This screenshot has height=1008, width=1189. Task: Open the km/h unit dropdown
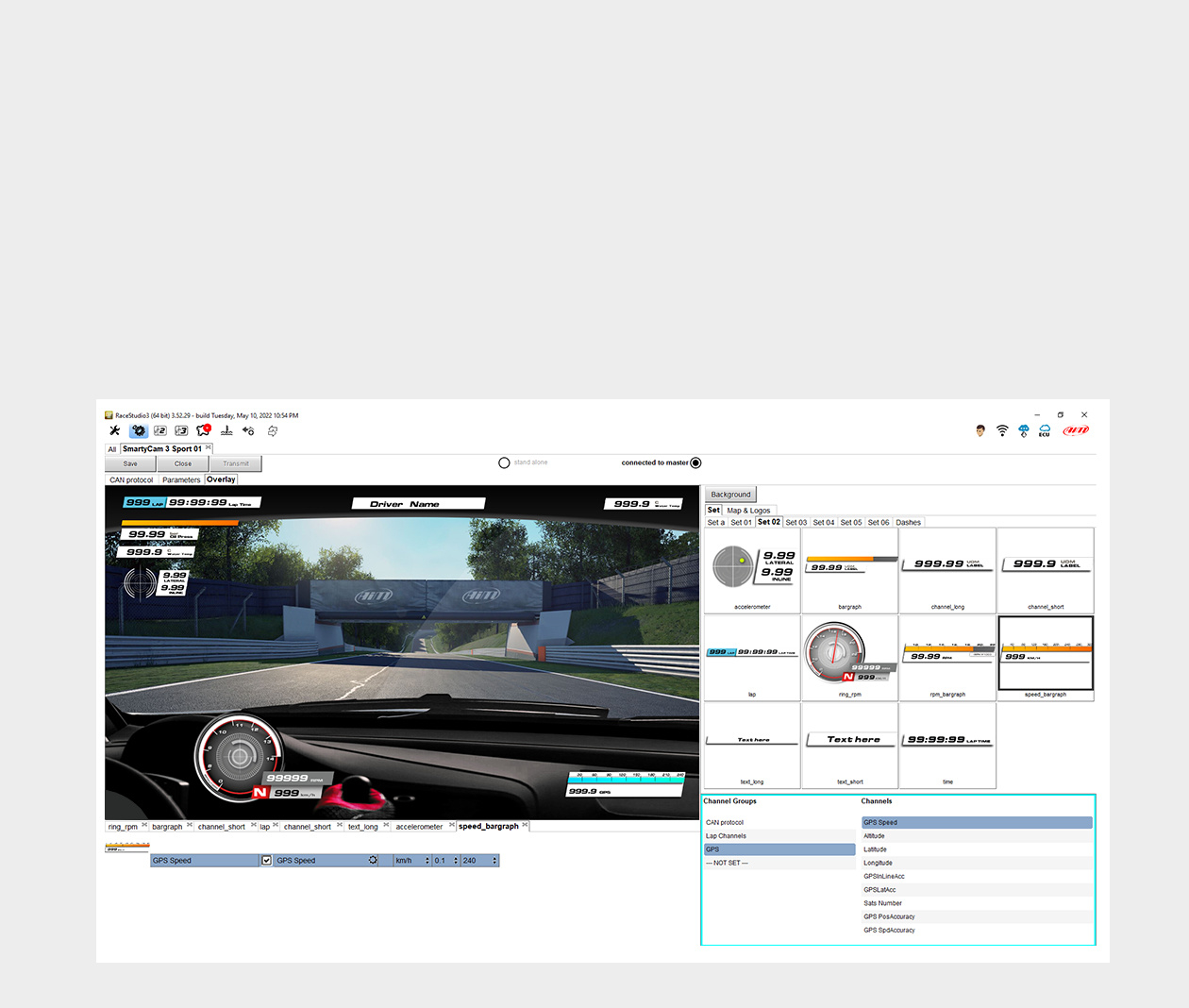[x=412, y=860]
